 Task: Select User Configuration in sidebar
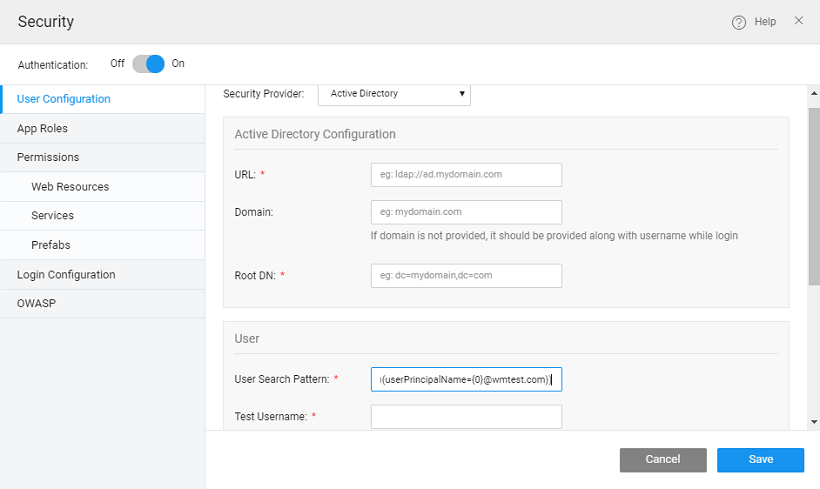point(64,99)
